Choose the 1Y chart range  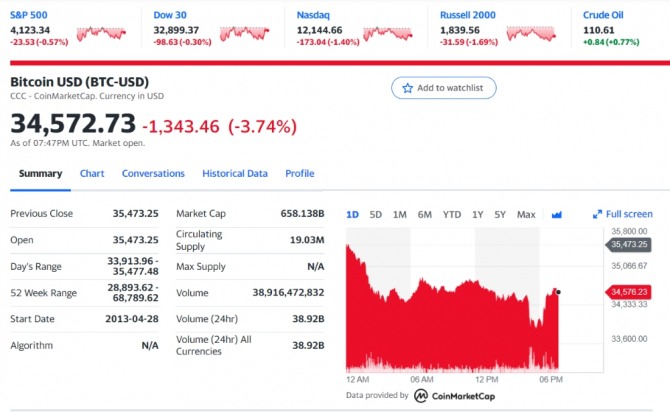coord(477,214)
